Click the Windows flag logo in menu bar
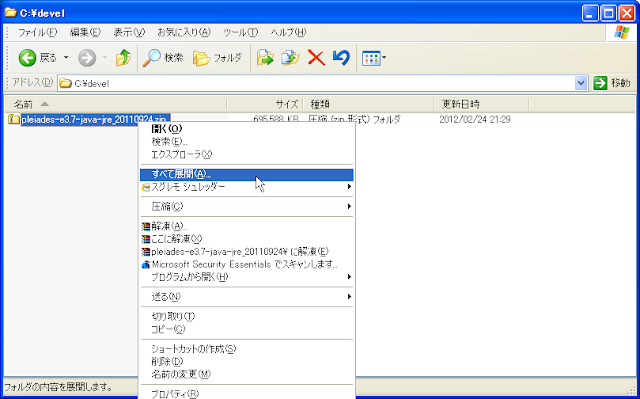640x399 pixels. tap(621, 32)
